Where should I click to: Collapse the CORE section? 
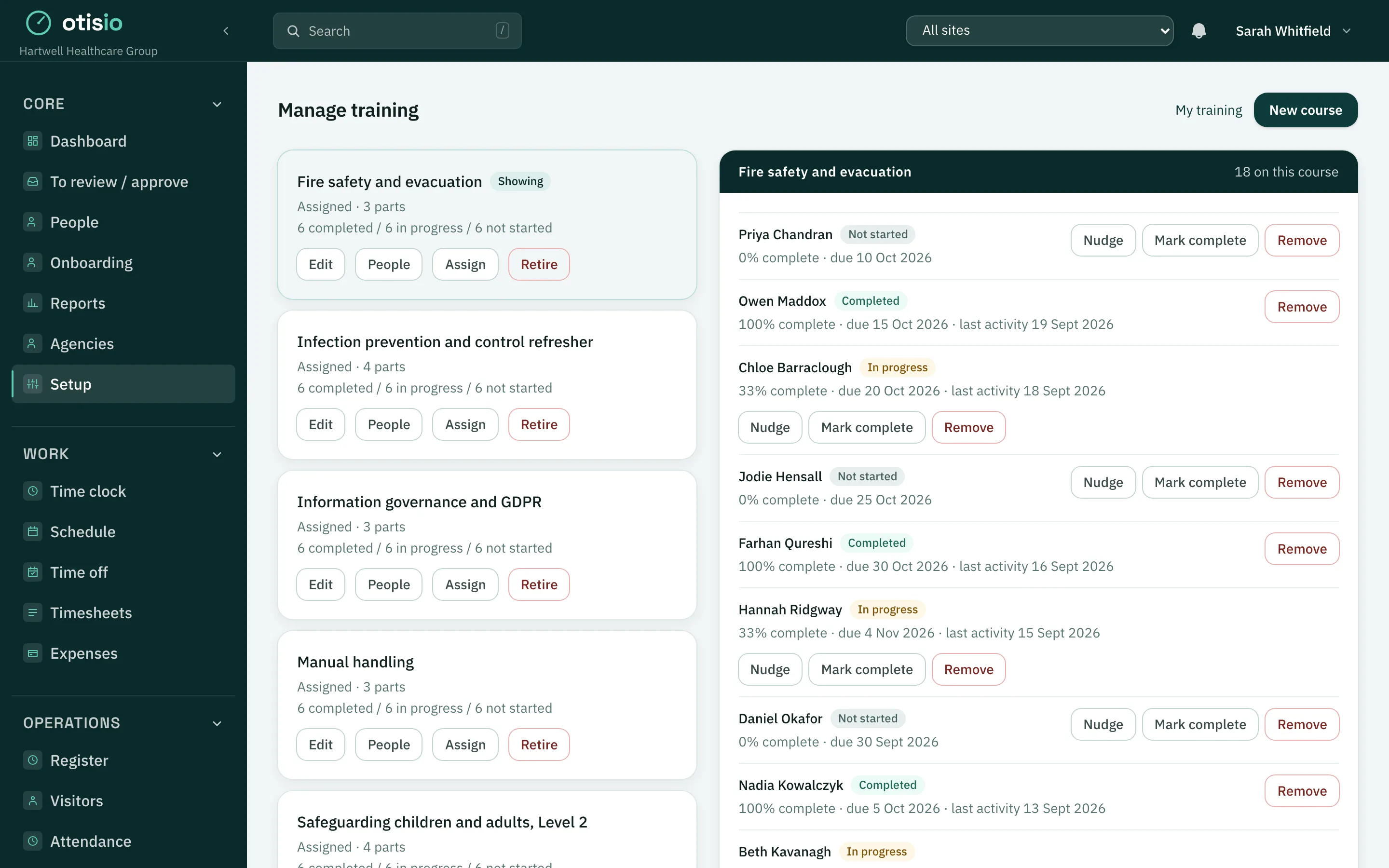tap(217, 105)
